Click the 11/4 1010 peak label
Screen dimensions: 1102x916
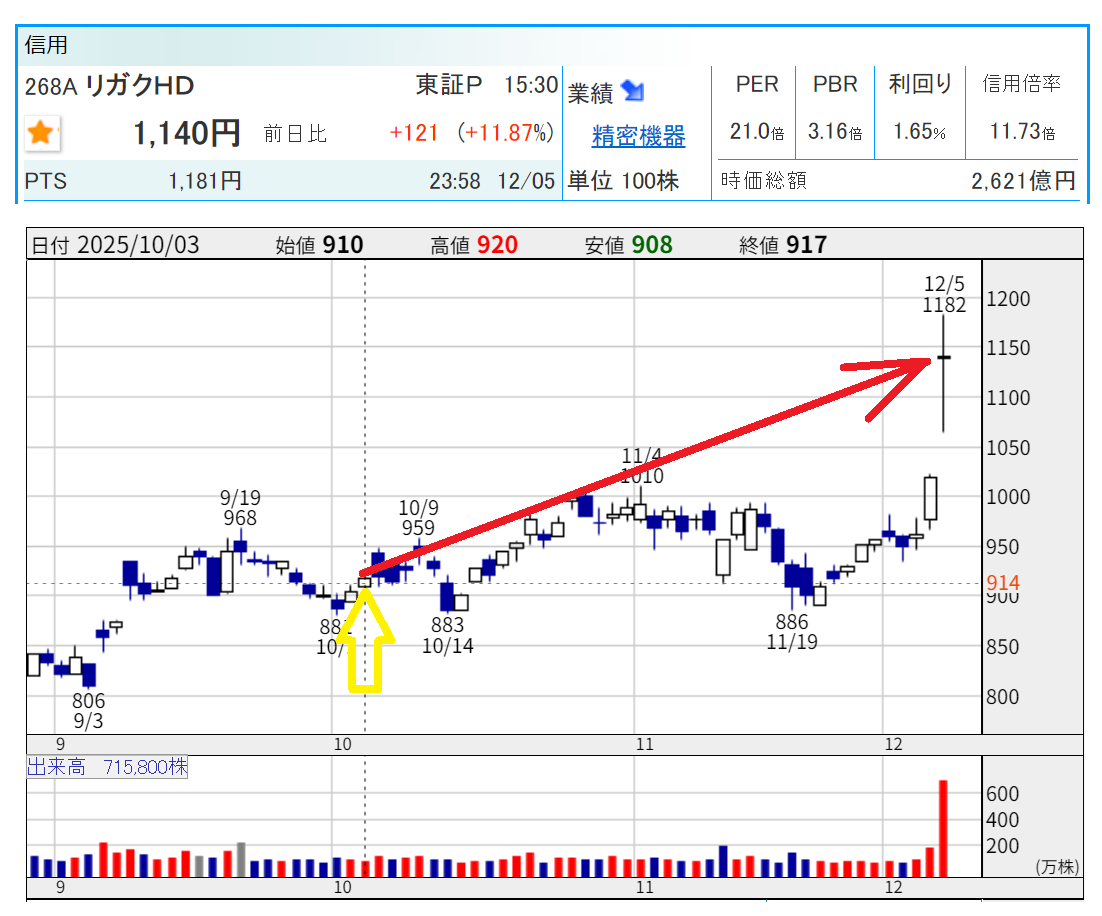(x=641, y=466)
